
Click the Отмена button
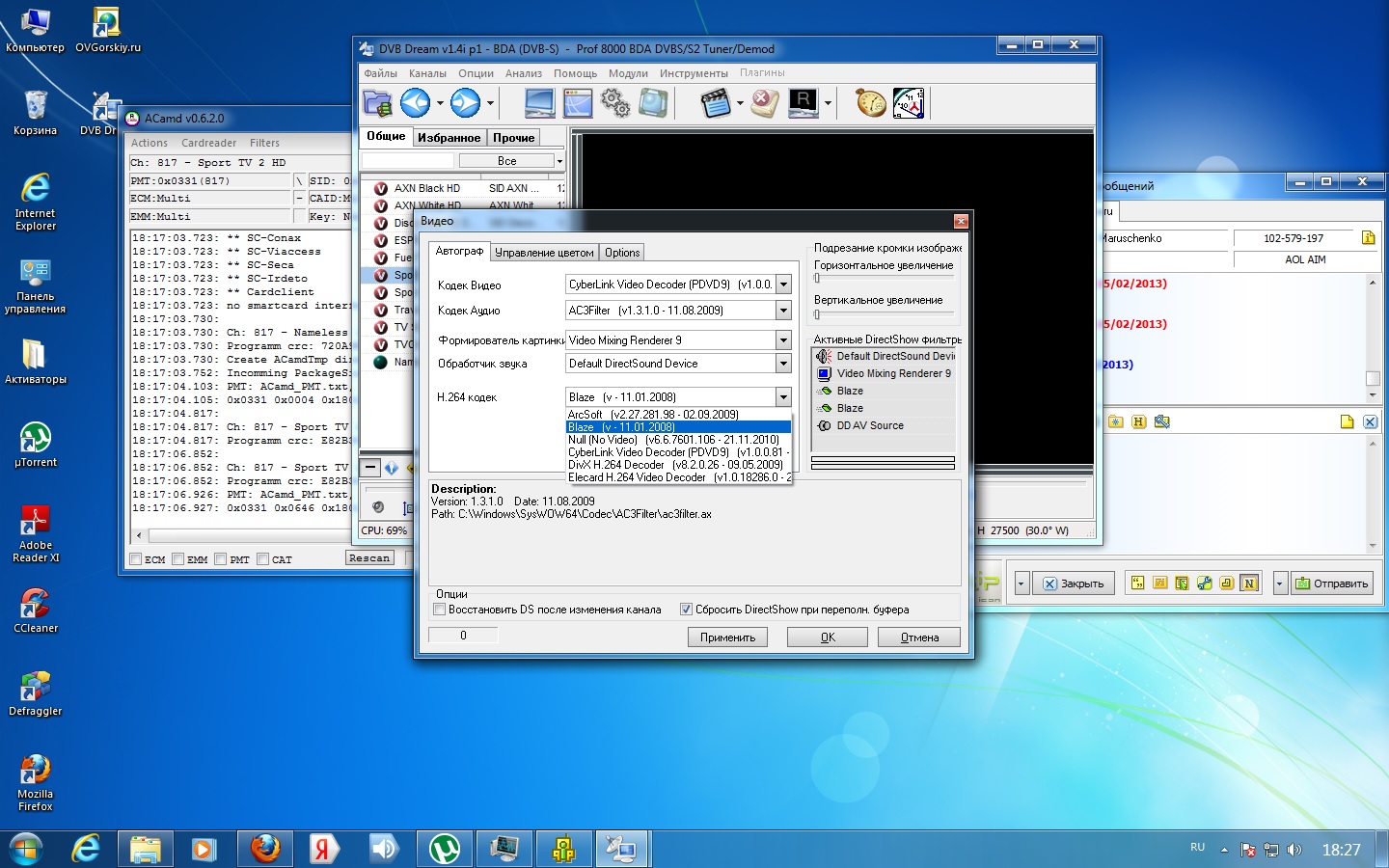coord(919,637)
